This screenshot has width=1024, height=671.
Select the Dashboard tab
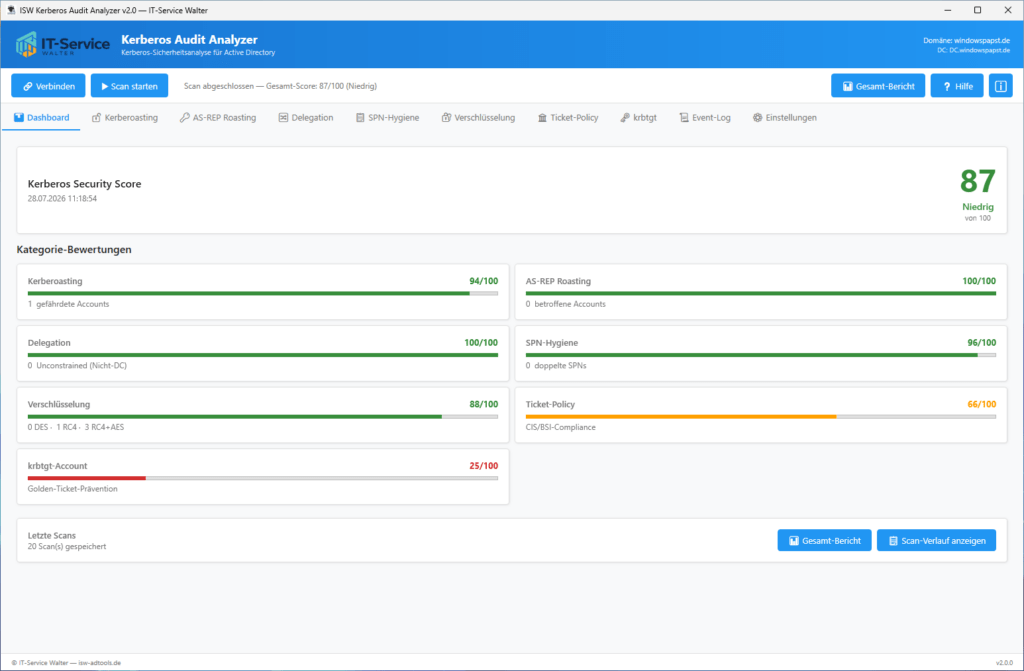click(41, 118)
